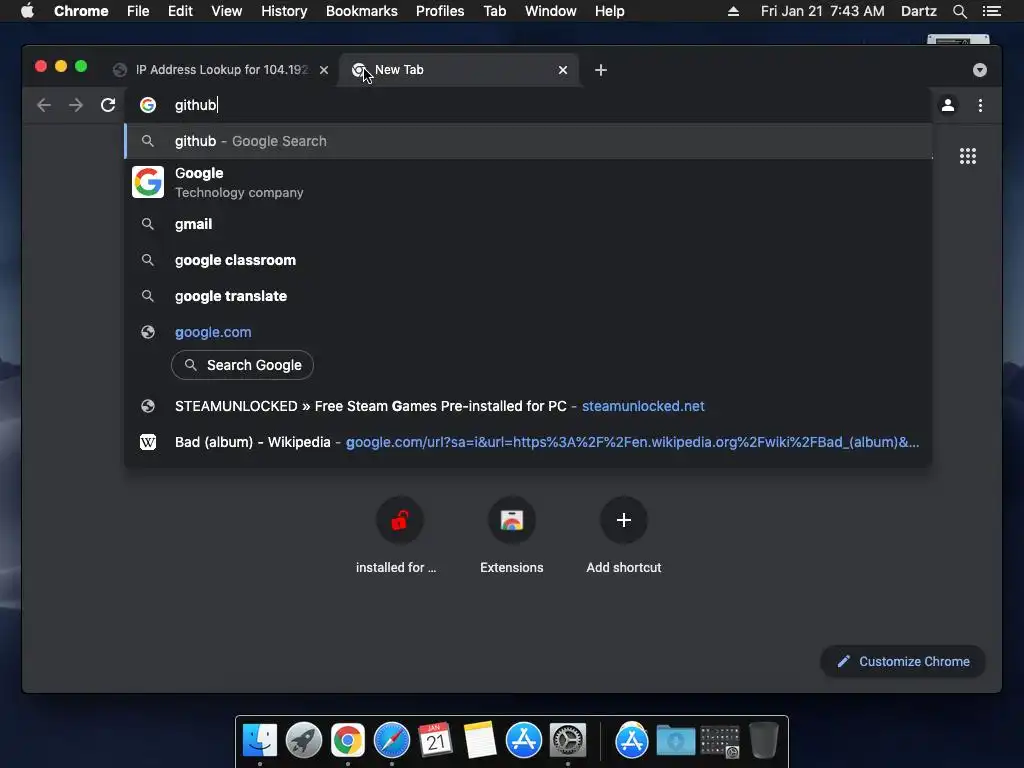
Task: Open the Window menu
Action: click(551, 11)
